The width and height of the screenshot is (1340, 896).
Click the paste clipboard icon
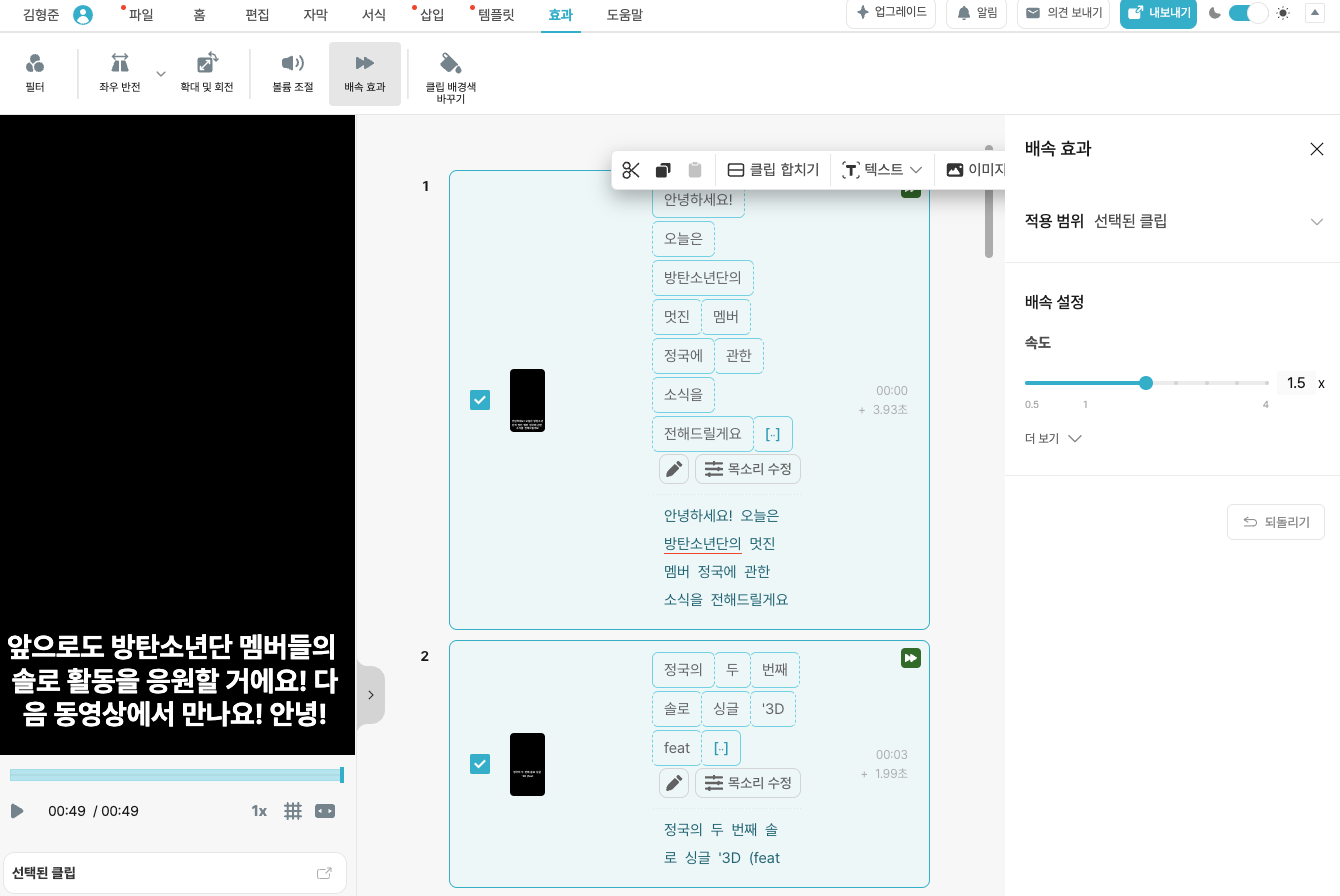pos(695,170)
